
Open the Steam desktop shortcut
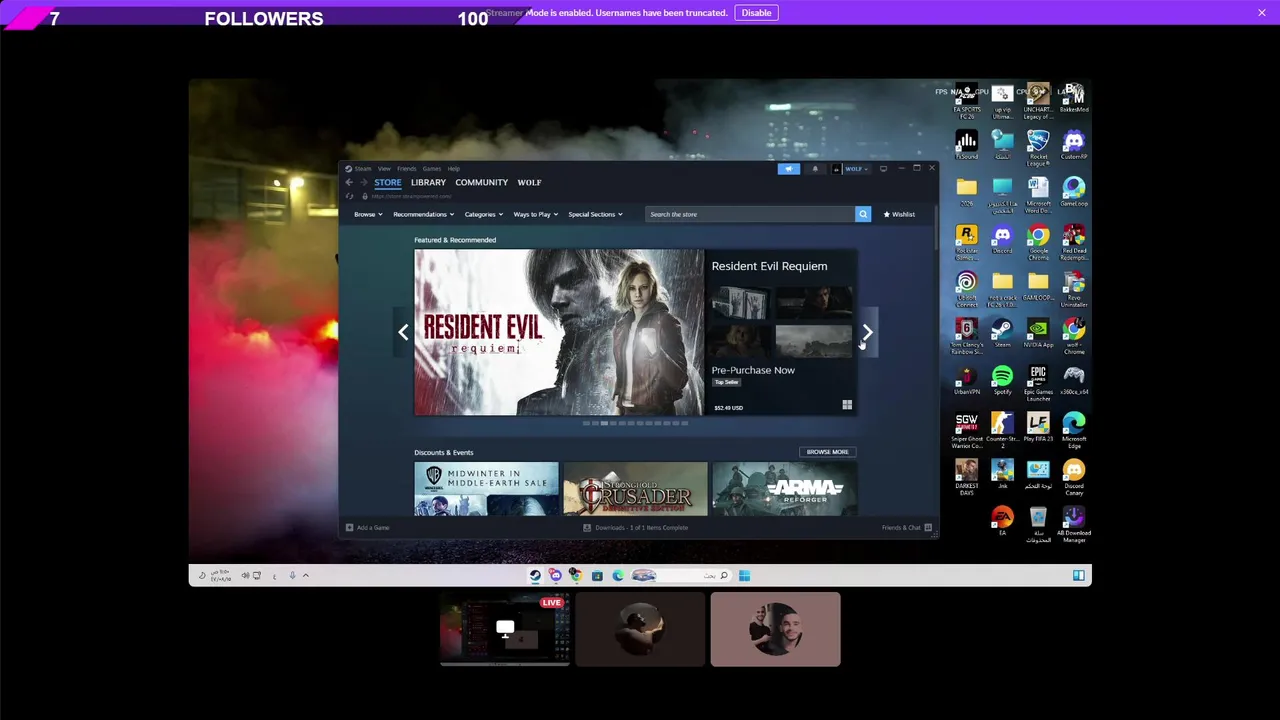(1002, 334)
